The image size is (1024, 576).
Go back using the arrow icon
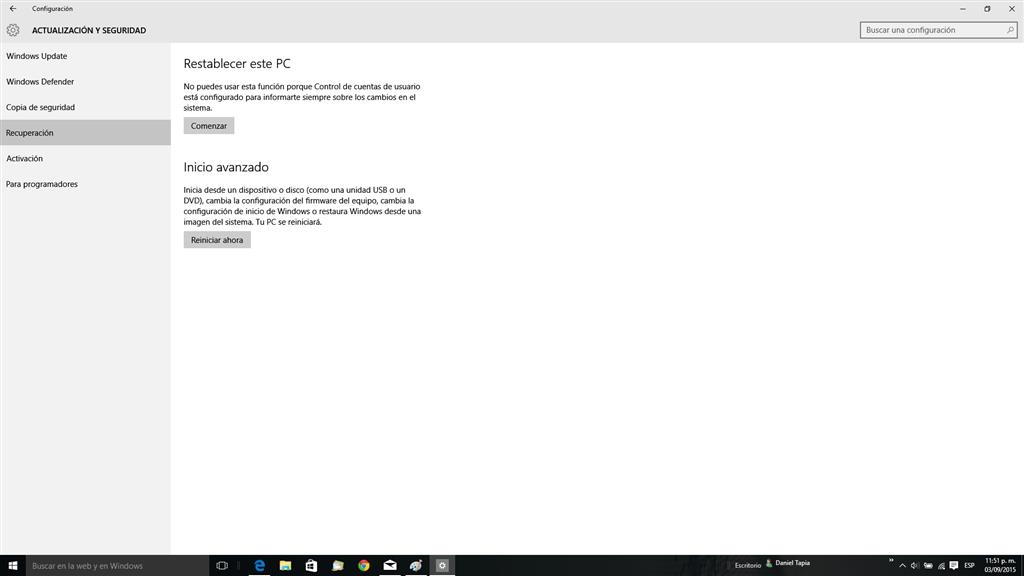click(13, 8)
